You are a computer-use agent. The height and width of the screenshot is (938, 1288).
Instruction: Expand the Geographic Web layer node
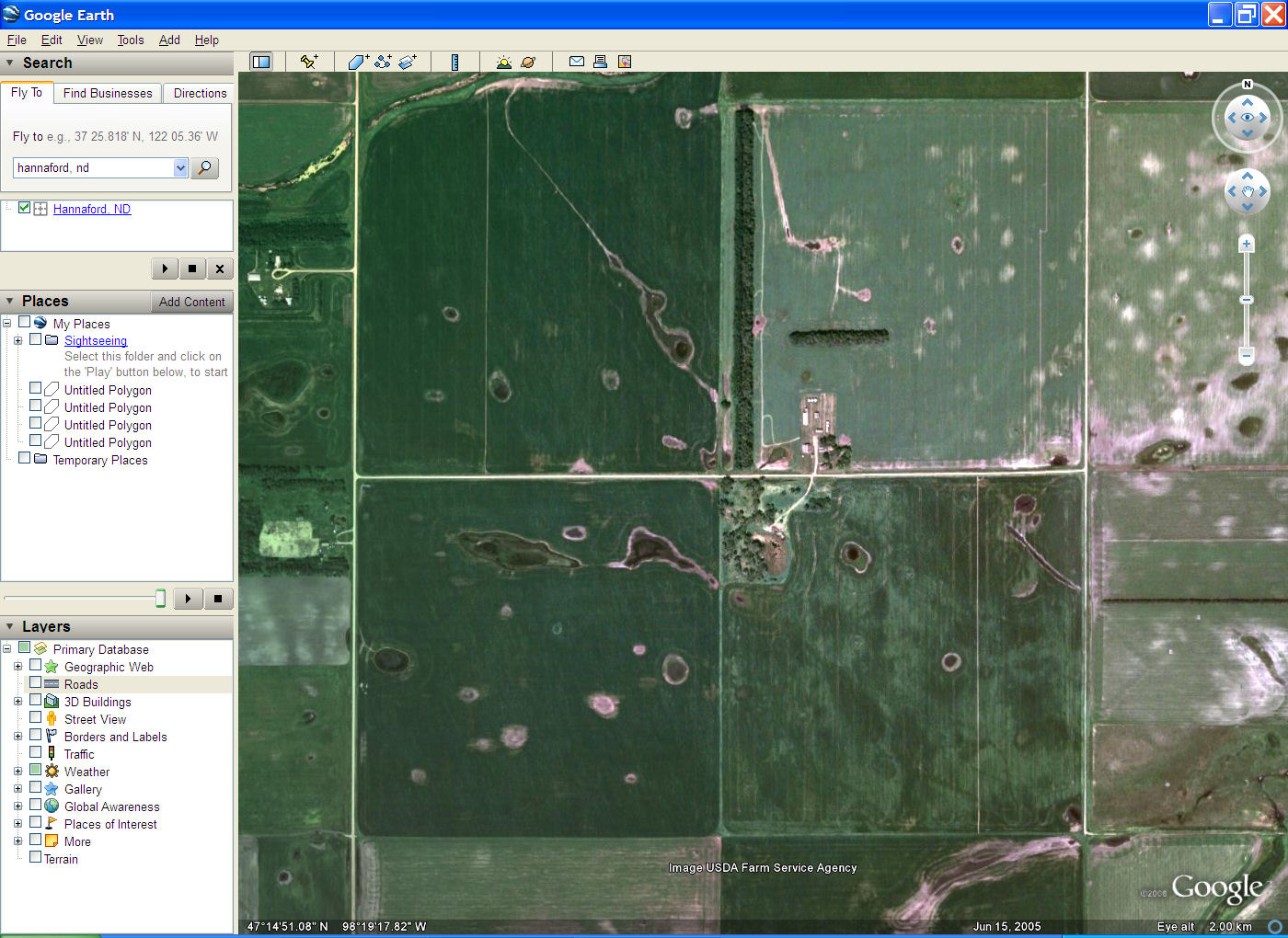point(17,666)
